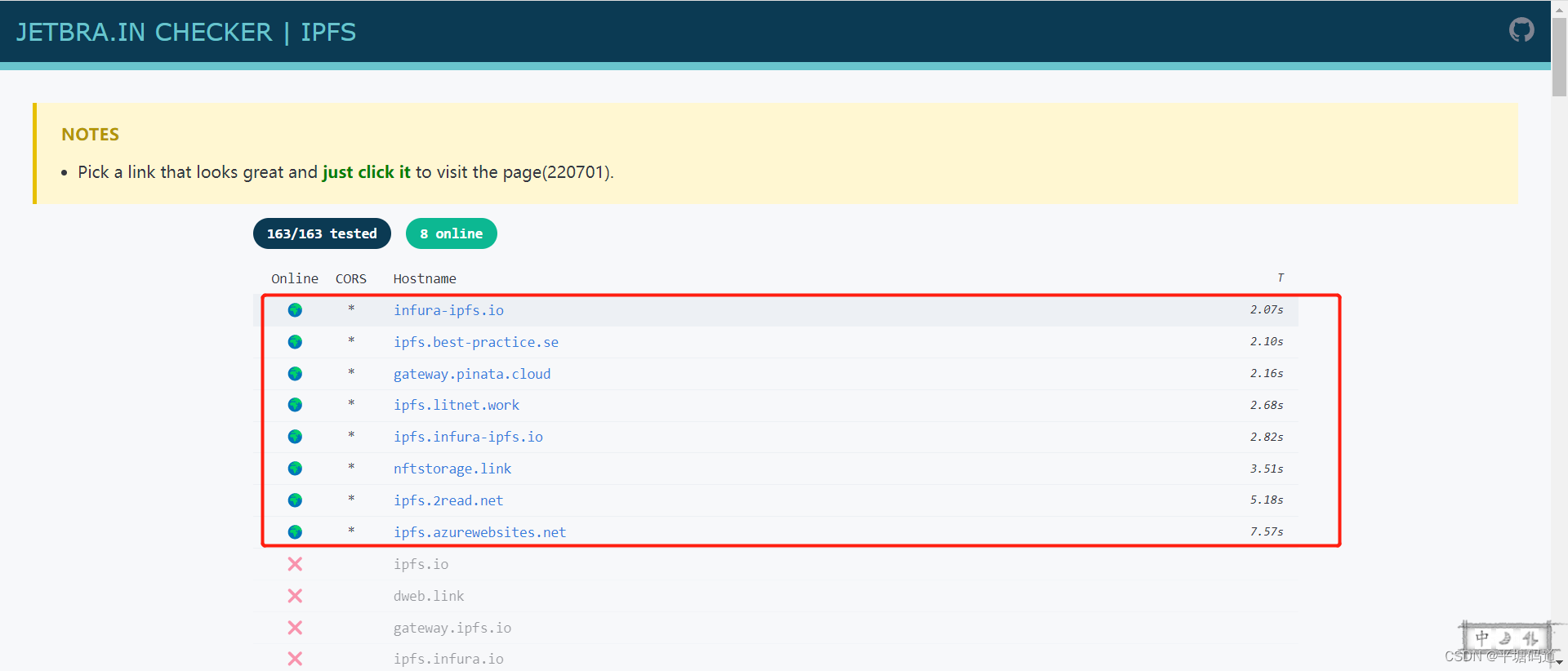Click the 3.51s response time value
Screen dimensions: 1568x671
click(x=1267, y=469)
